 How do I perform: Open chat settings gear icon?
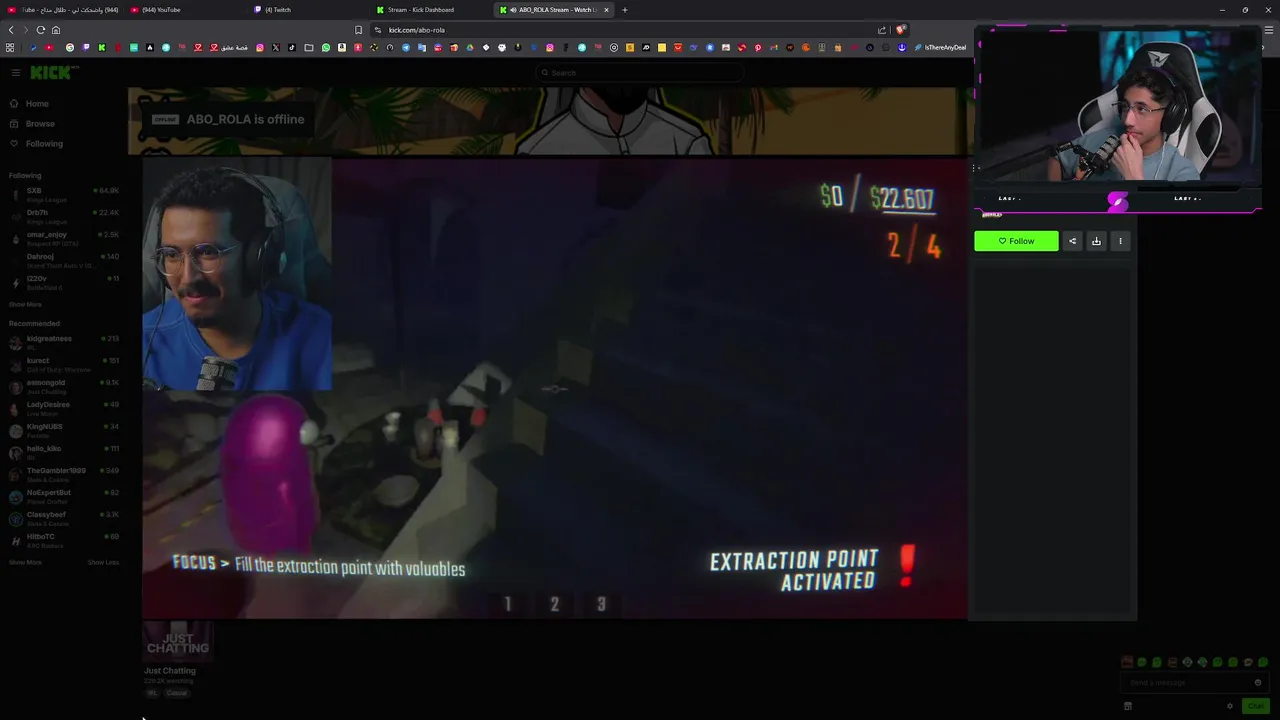[x=1230, y=706]
